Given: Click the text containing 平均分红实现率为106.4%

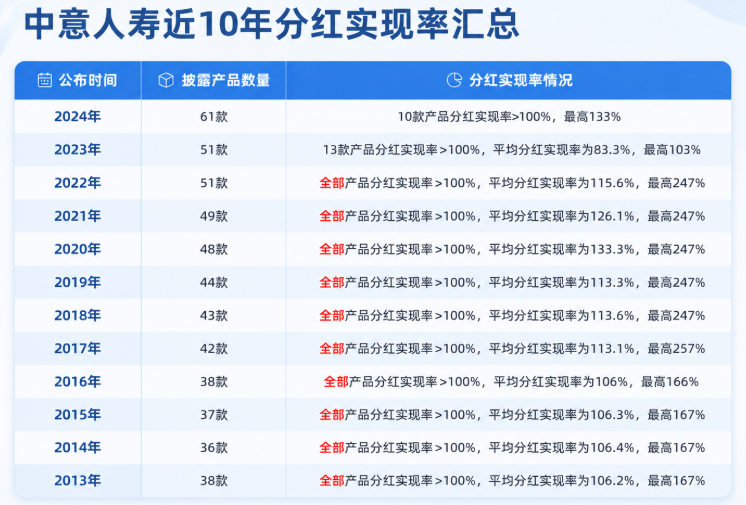Looking at the screenshot, I should pyautogui.click(x=512, y=447).
